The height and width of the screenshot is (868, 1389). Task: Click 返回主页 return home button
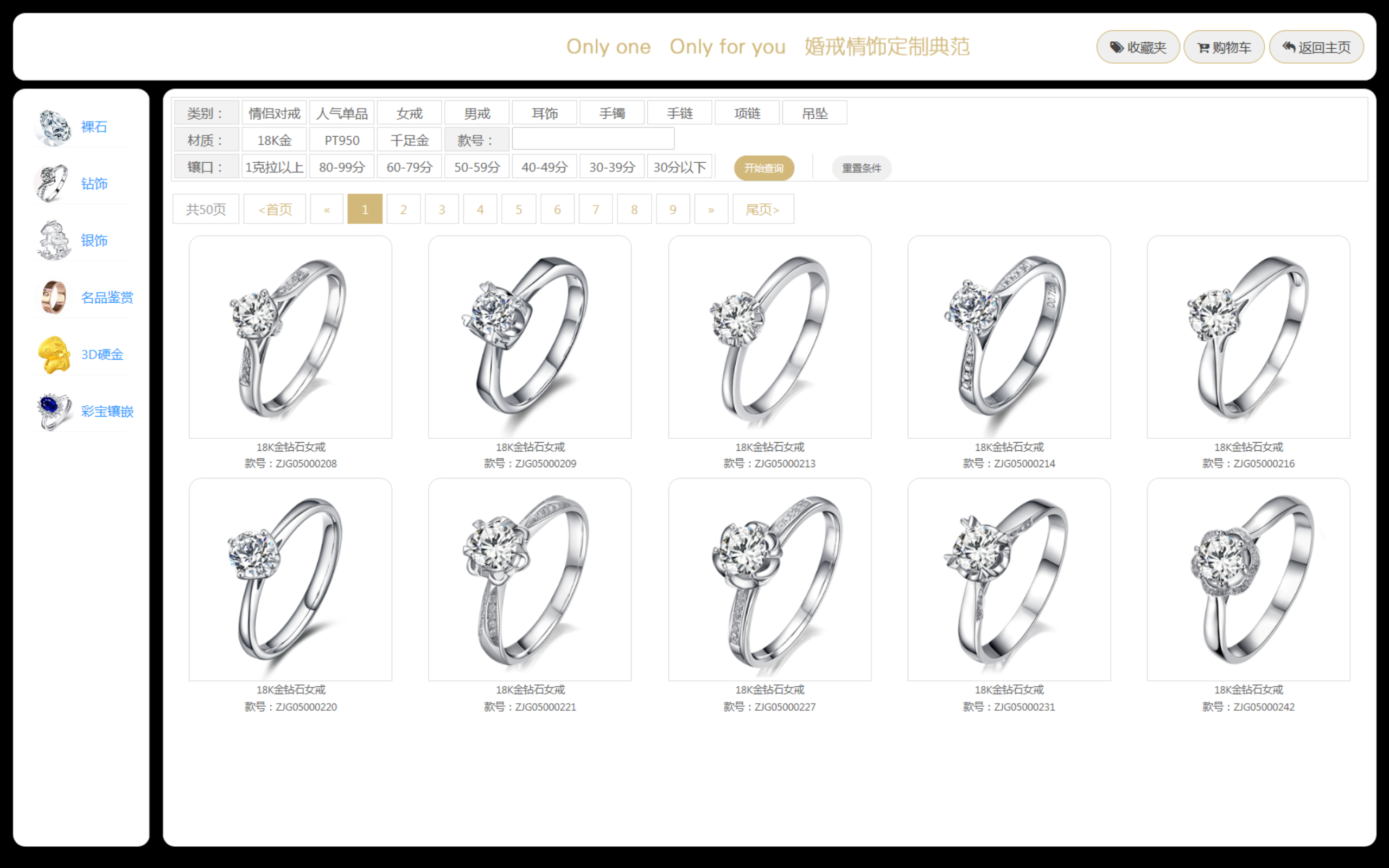tap(1316, 47)
